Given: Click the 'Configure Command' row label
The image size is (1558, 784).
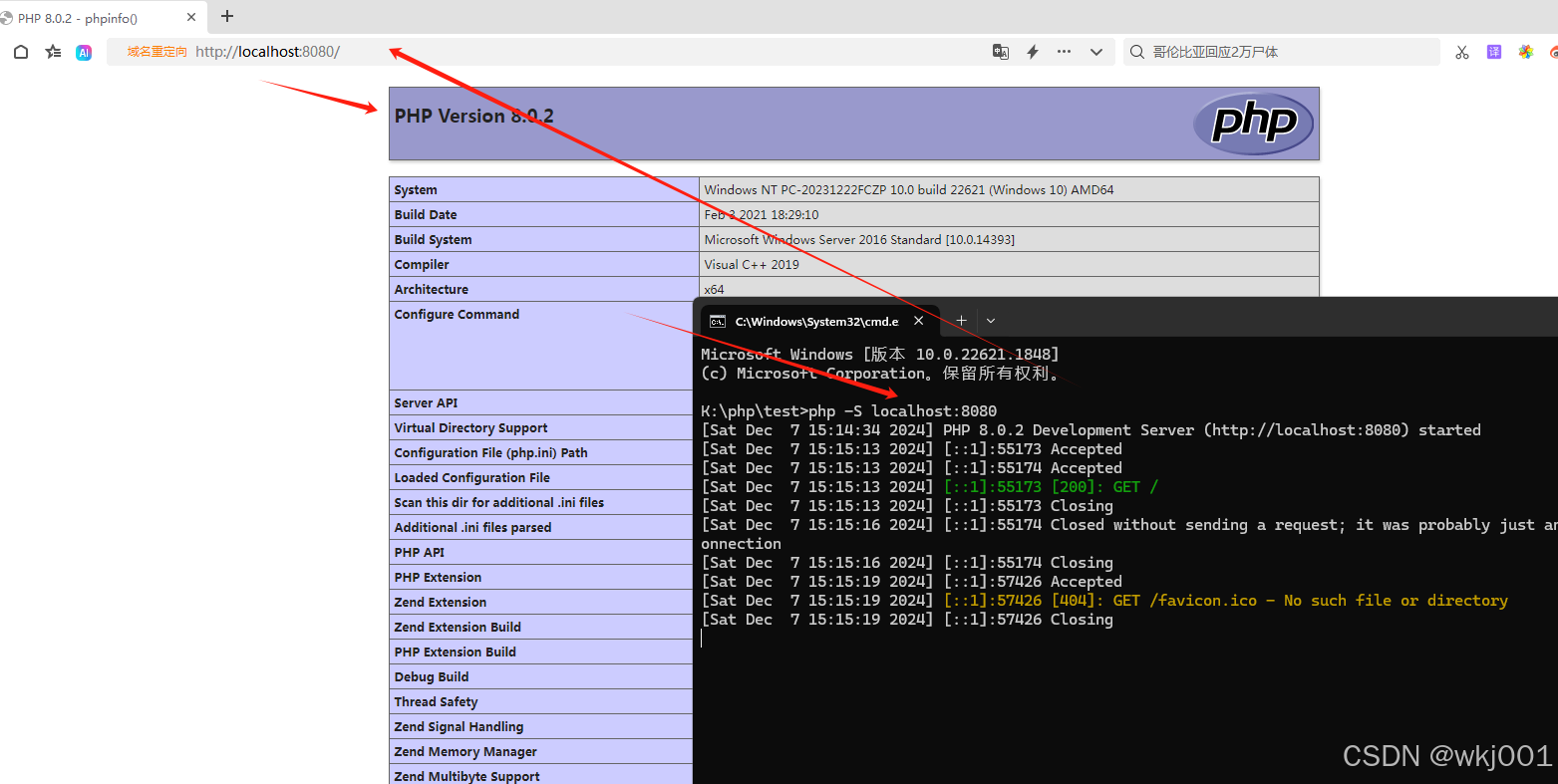Looking at the screenshot, I should point(457,315).
